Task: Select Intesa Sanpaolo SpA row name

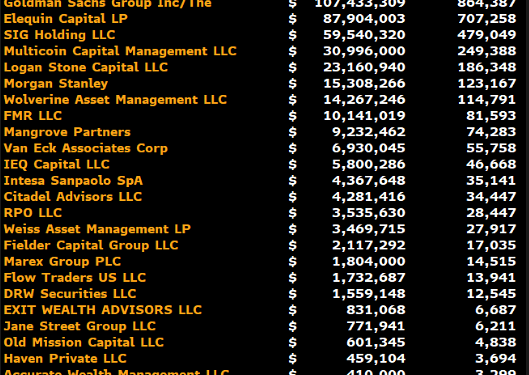Action: tap(73, 181)
